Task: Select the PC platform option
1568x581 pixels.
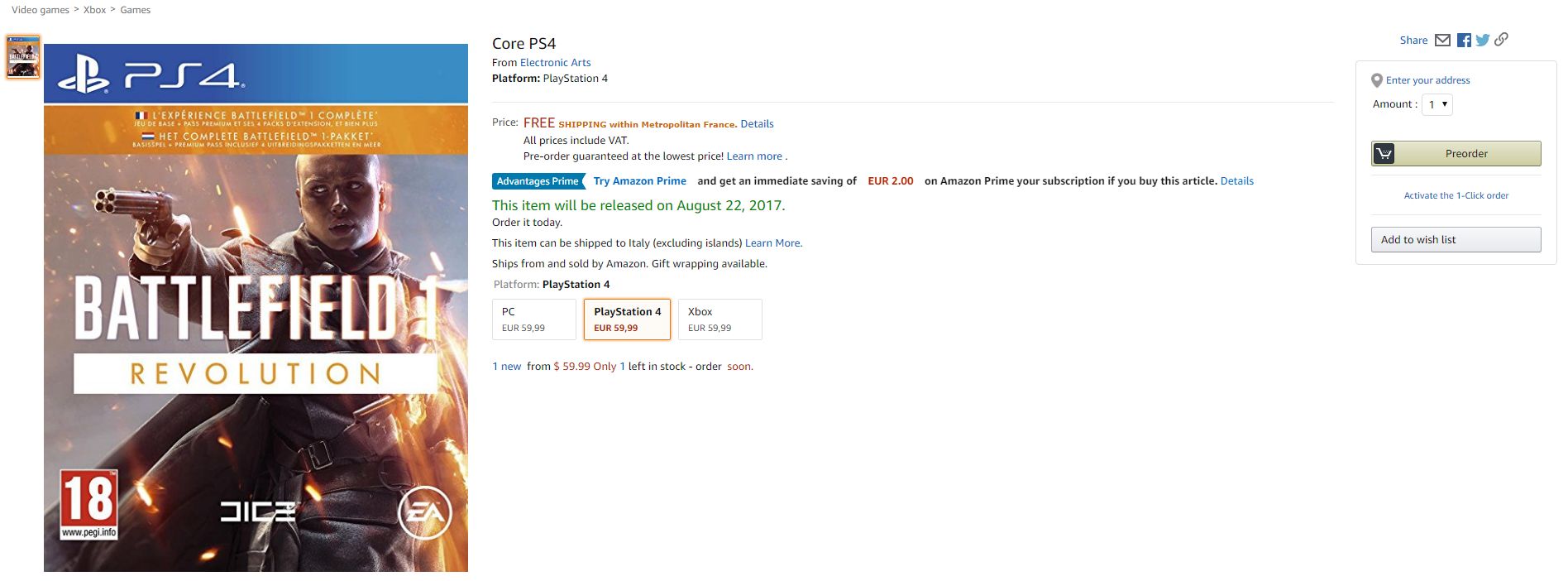Action: [533, 319]
